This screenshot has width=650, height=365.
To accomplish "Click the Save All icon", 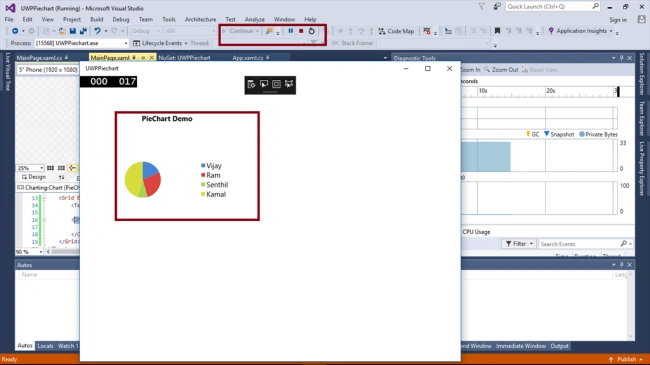I will tap(83, 31).
